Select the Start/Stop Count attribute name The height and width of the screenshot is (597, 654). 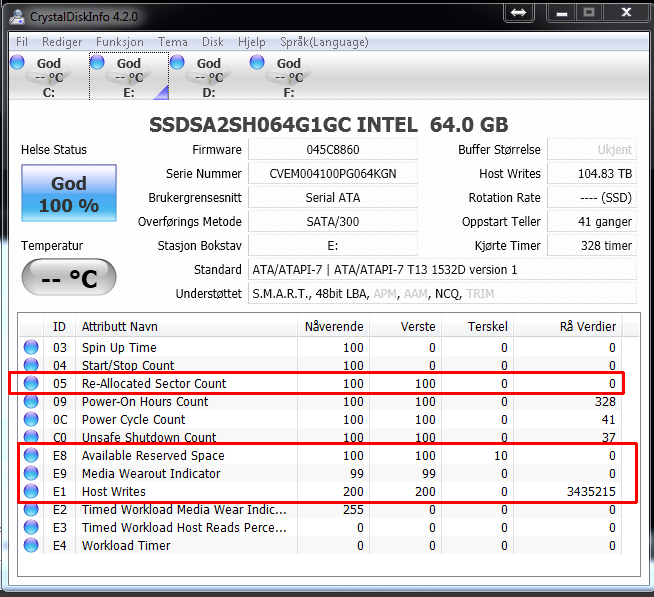click(128, 365)
